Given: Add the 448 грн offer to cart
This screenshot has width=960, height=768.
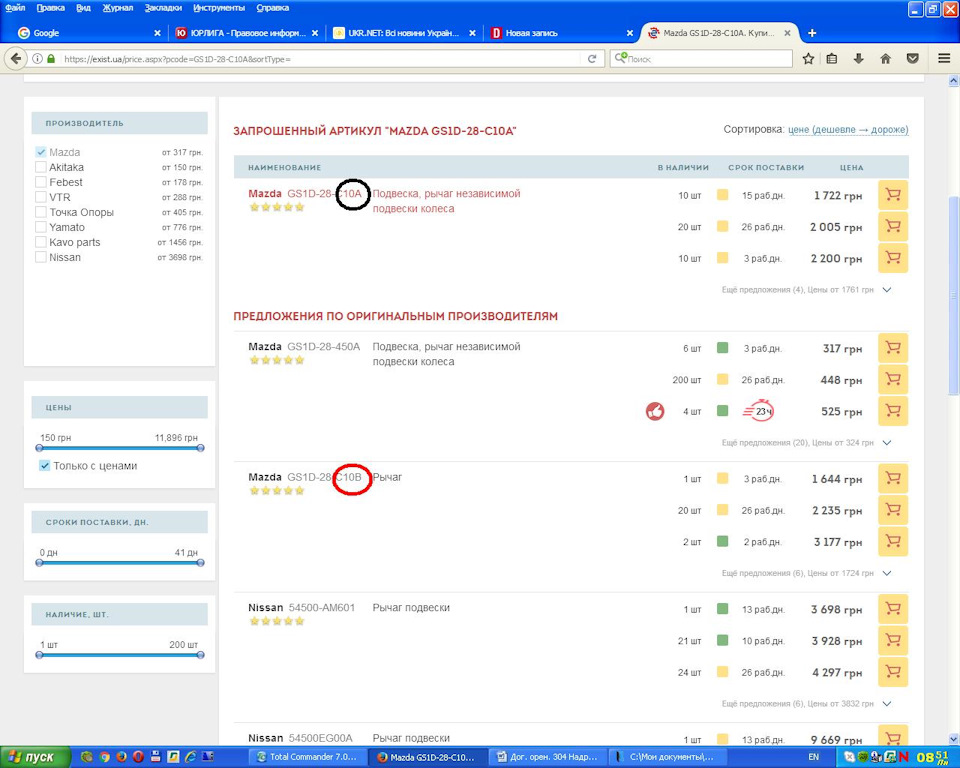Looking at the screenshot, I should point(893,380).
